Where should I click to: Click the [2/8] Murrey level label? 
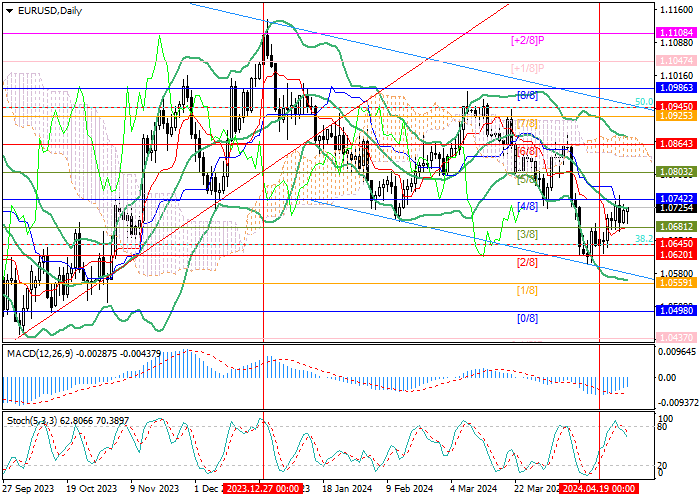coord(527,262)
